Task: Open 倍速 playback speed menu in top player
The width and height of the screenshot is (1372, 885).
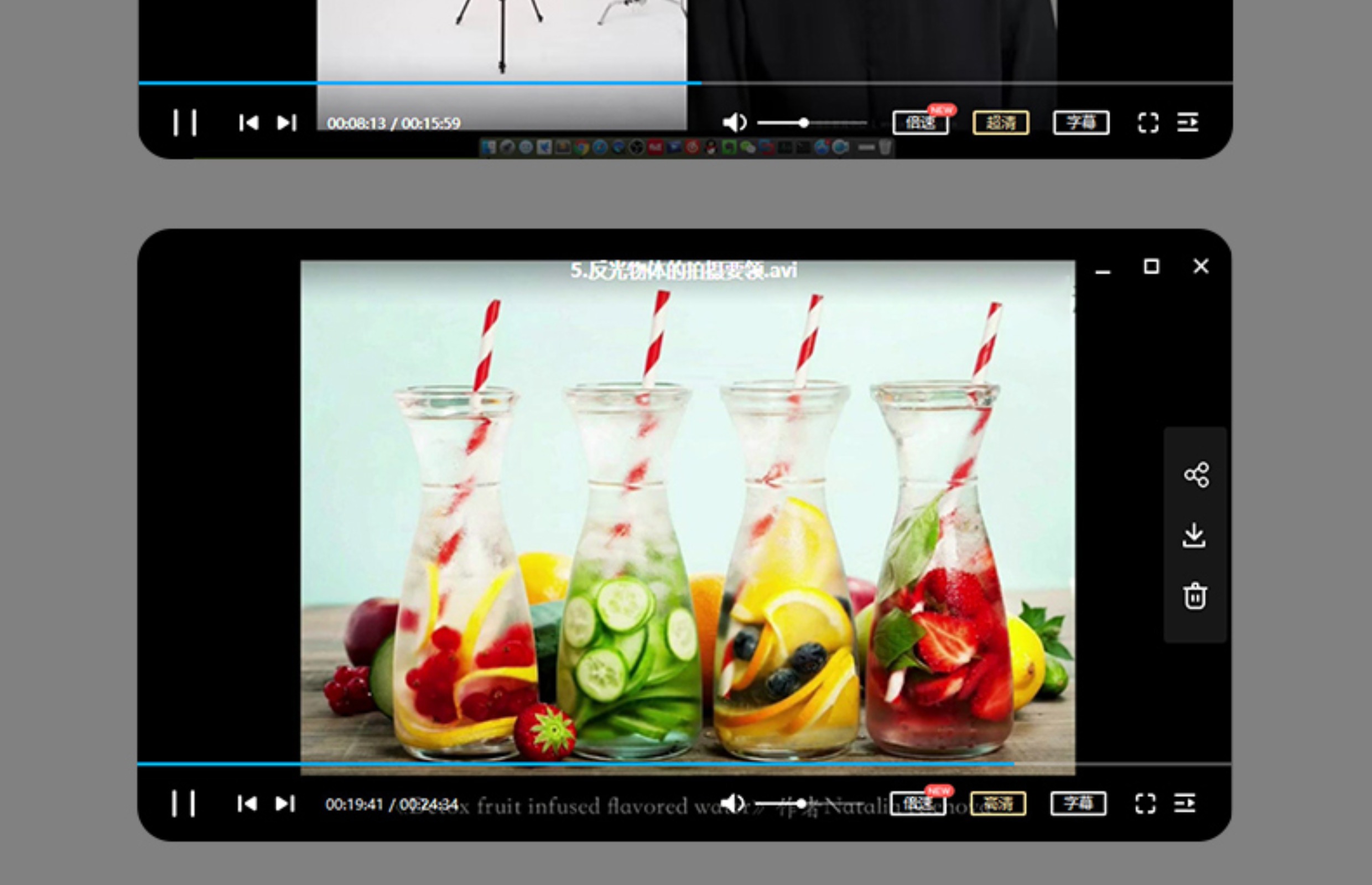Action: click(919, 122)
